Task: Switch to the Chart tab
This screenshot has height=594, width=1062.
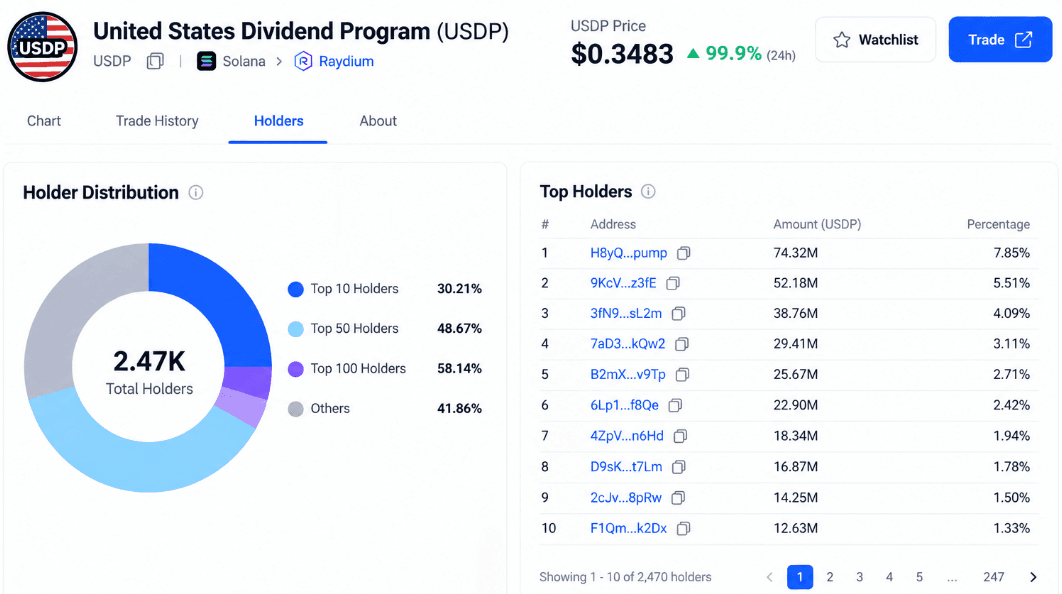Action: coord(44,121)
